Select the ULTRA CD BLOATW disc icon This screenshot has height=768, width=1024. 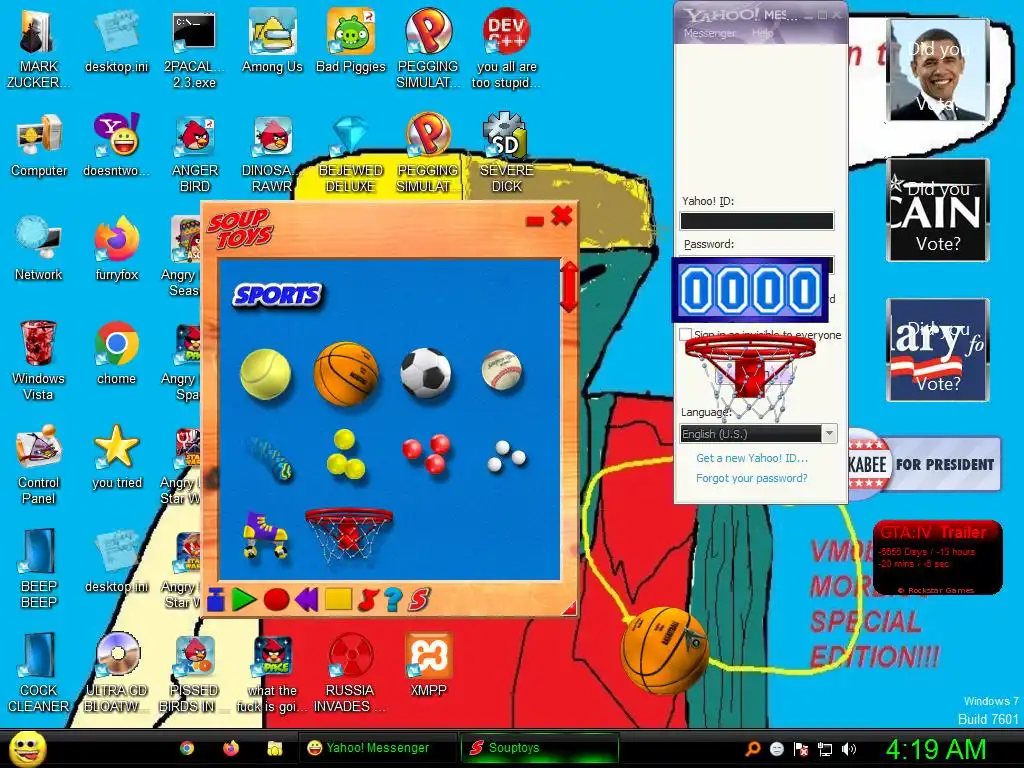[117, 673]
